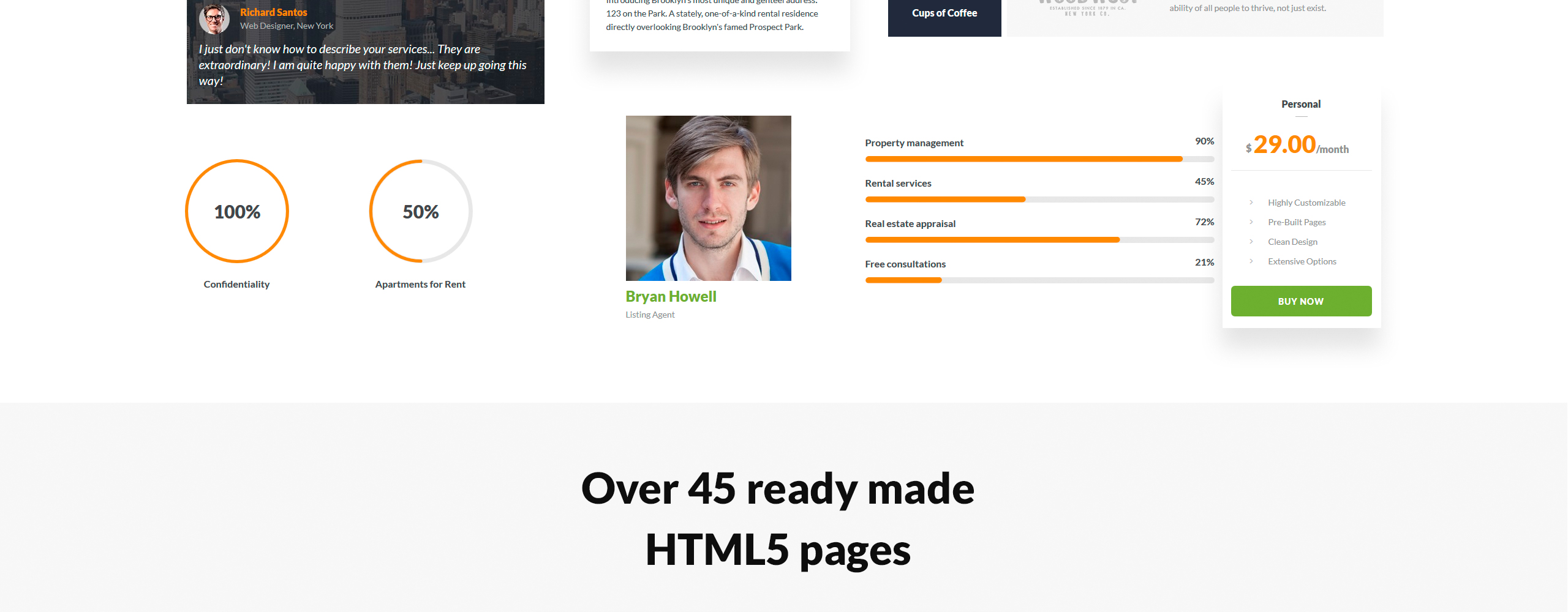1568x612 pixels.
Task: Open the Bryan Howell profile link
Action: (x=671, y=296)
